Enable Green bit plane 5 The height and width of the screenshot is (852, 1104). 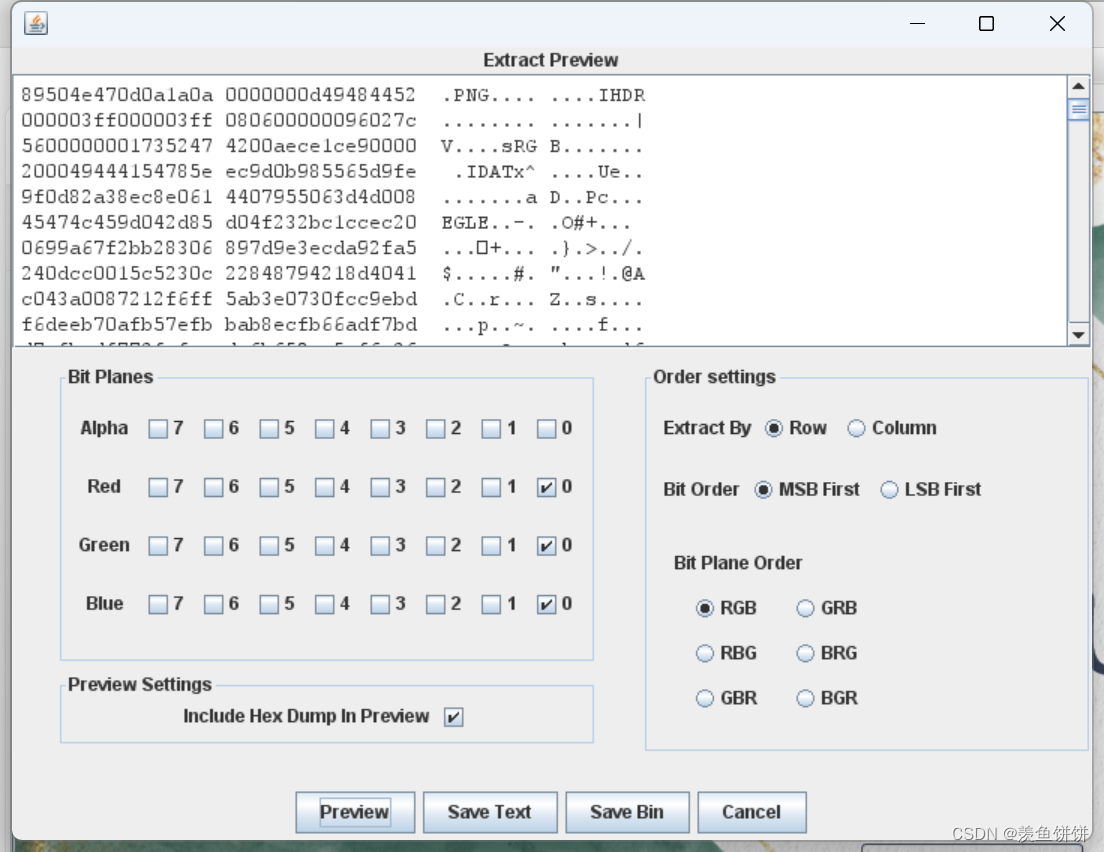click(270, 545)
